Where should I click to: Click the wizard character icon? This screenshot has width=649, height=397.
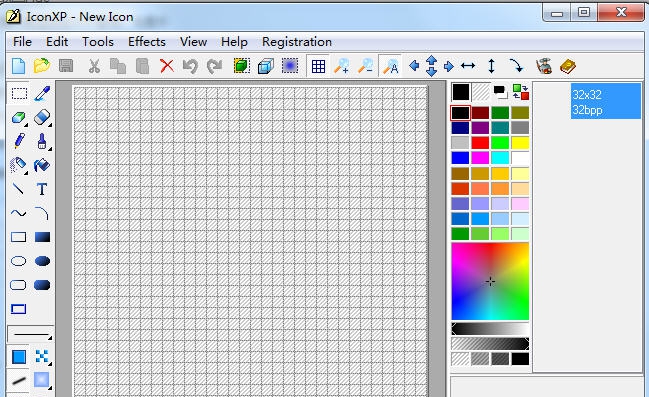[544, 66]
